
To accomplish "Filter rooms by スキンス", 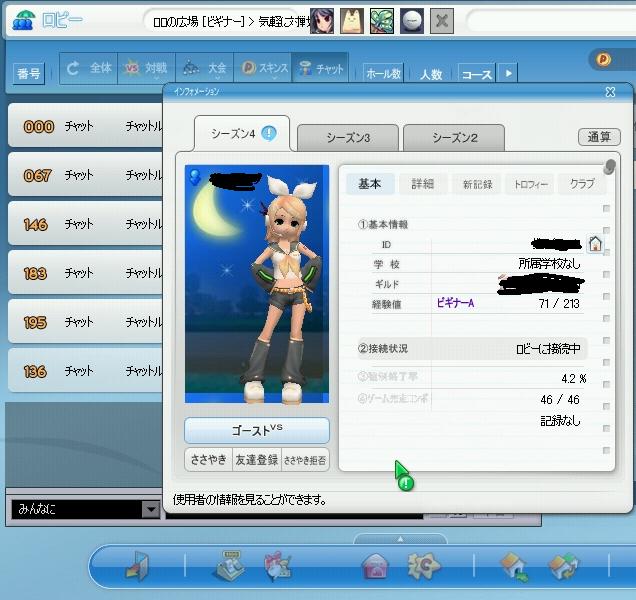I will click(x=262, y=68).
